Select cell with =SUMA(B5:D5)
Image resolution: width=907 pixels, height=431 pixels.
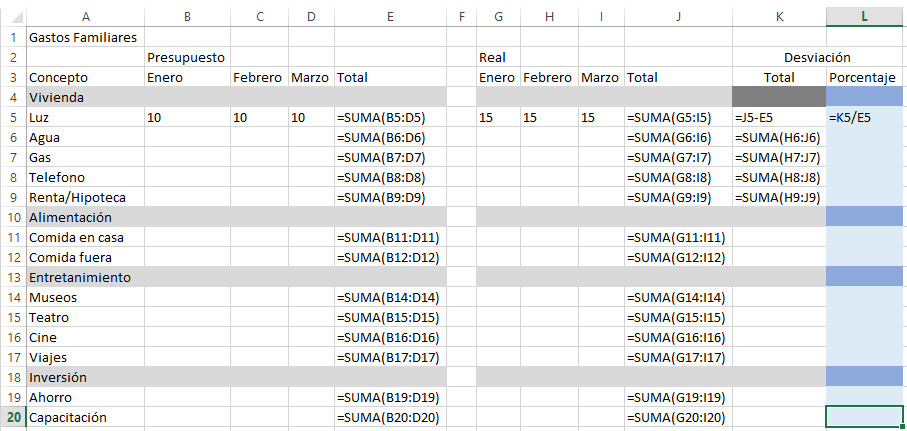click(x=390, y=117)
